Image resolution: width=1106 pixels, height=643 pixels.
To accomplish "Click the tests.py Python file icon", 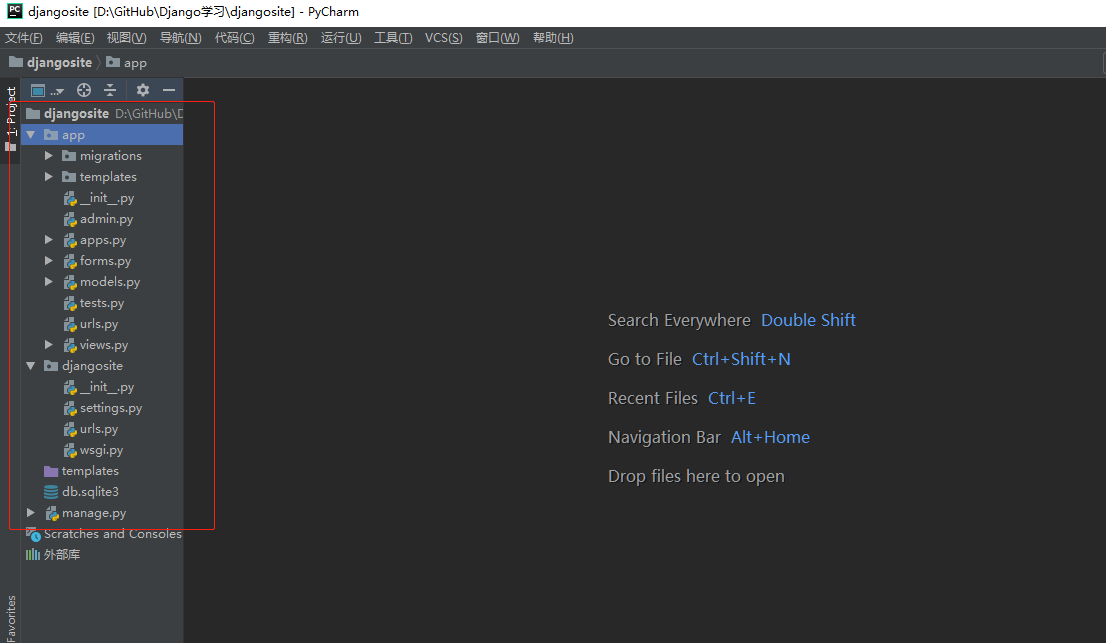I will pos(70,303).
